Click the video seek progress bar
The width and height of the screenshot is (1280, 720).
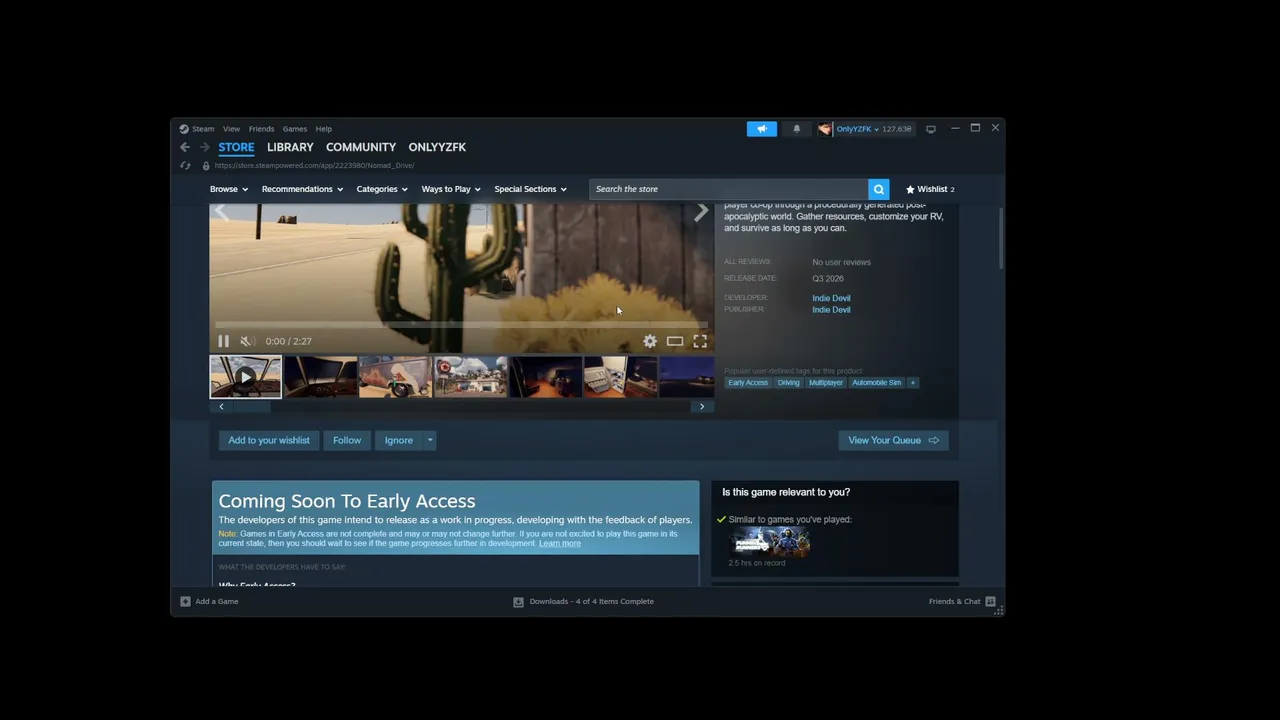click(462, 325)
